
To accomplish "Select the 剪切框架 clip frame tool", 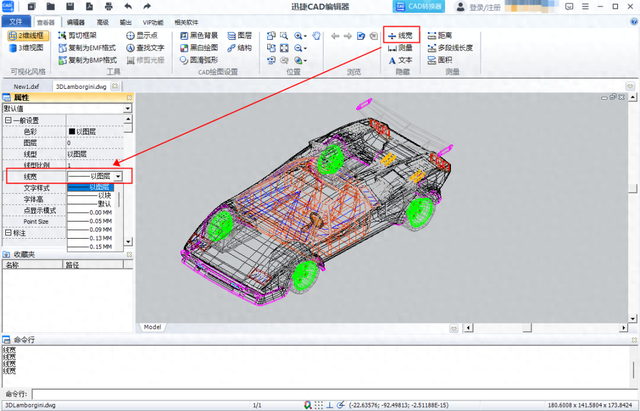I will tap(78, 36).
